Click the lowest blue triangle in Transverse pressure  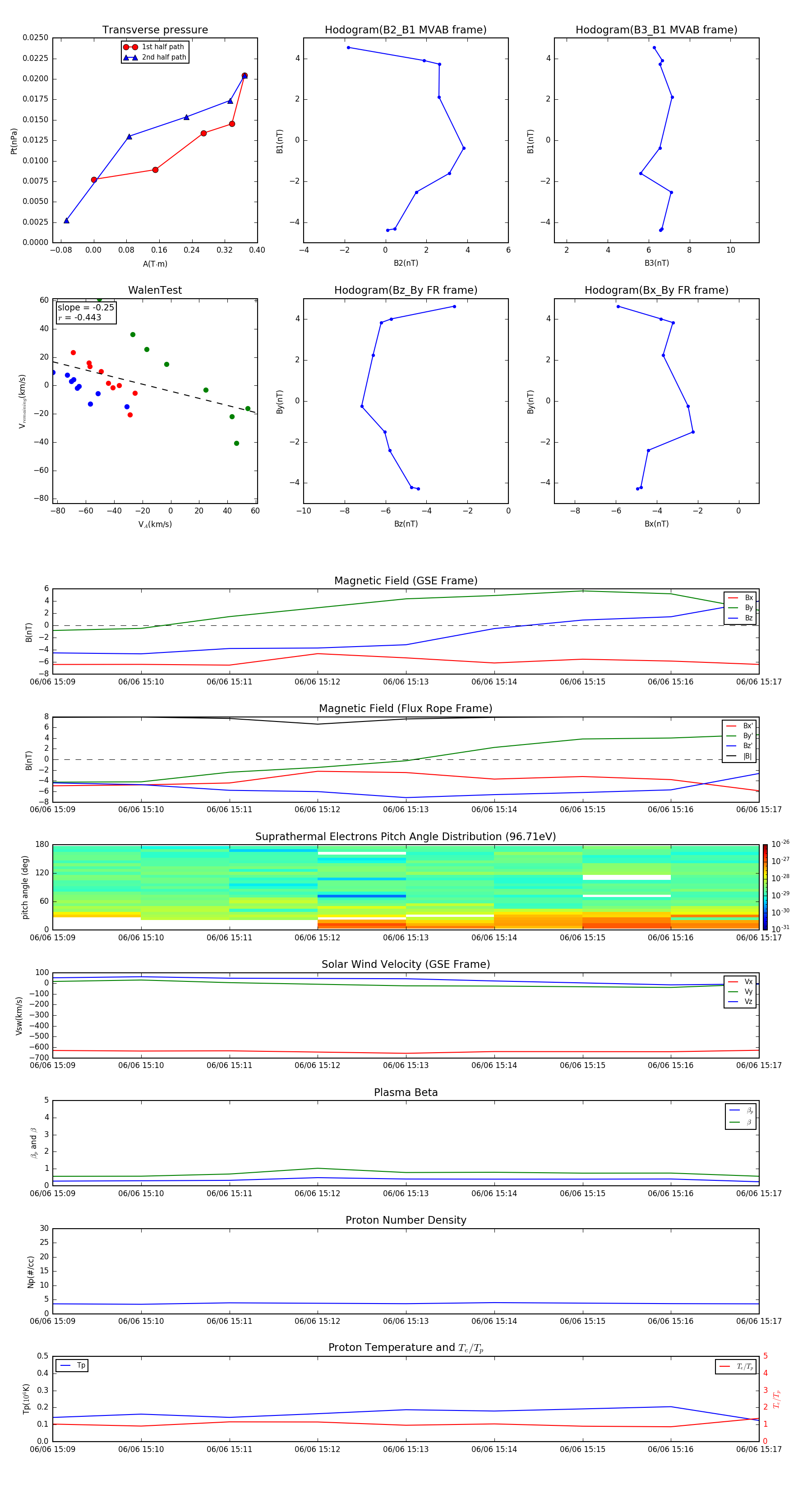66,220
